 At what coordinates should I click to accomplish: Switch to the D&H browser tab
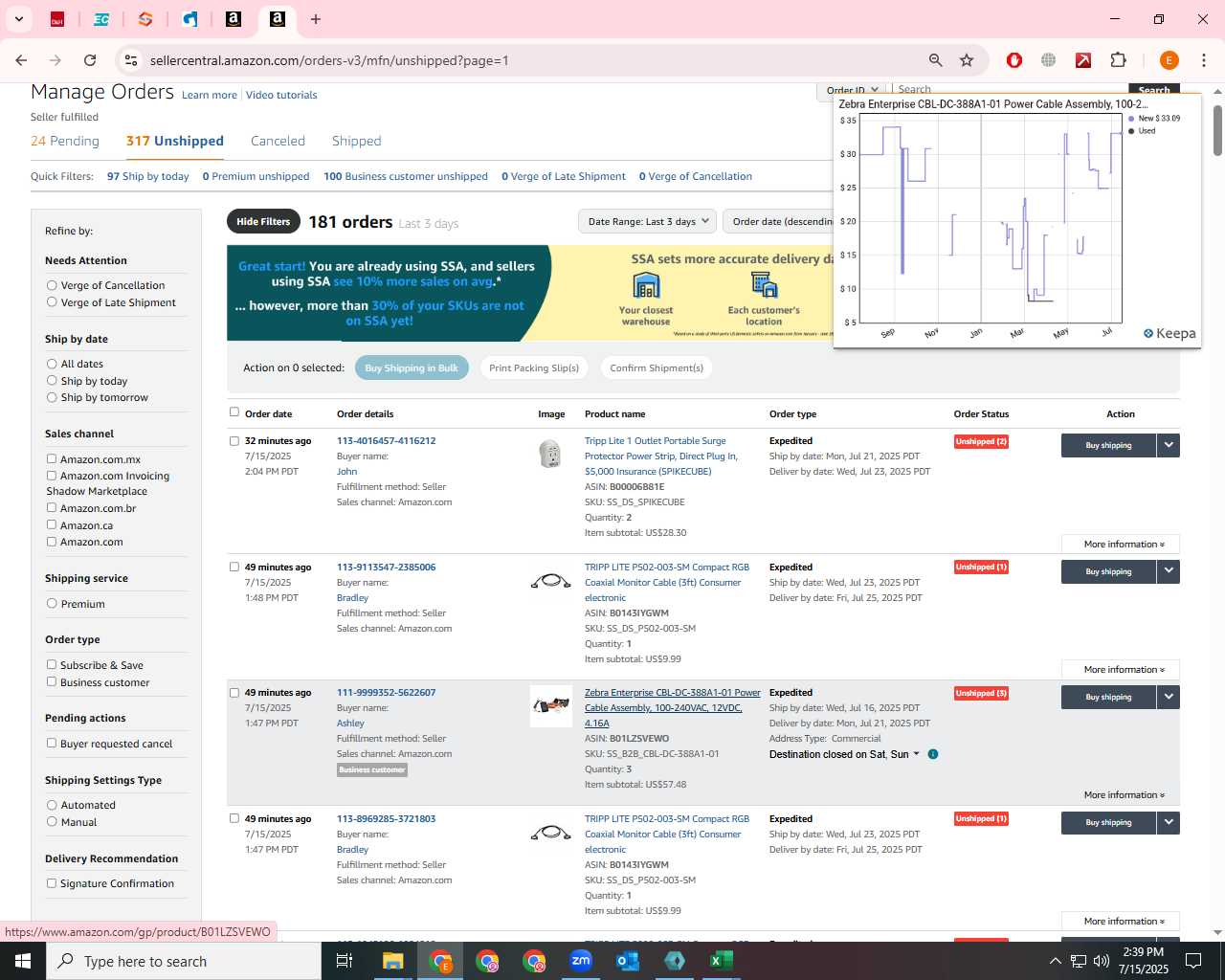pos(57,19)
